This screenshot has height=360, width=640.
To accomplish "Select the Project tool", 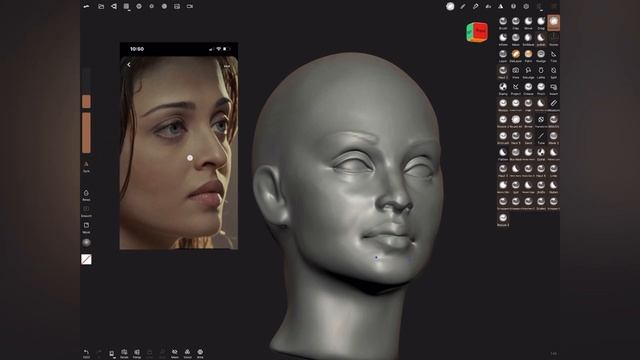I will click(x=516, y=89).
